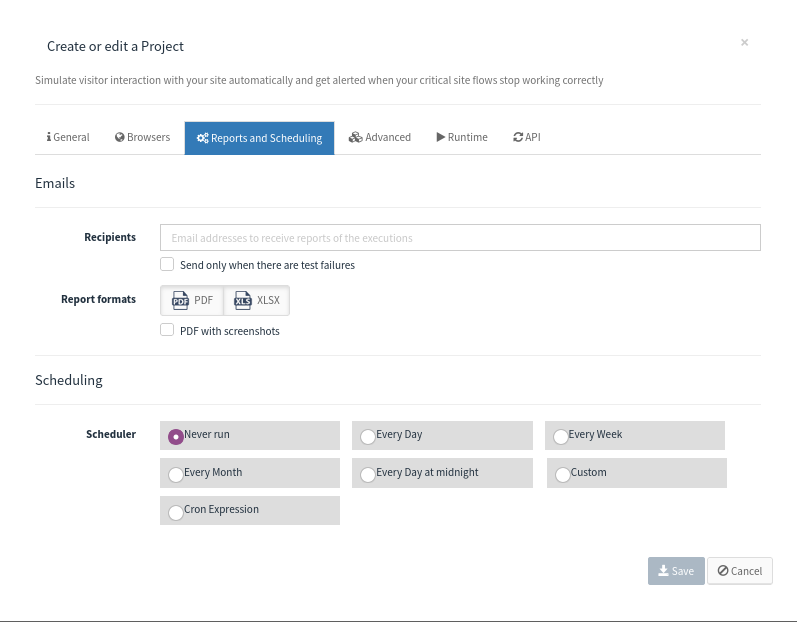Click the ban icon on Cancel button
797x622 pixels.
(x=723, y=571)
